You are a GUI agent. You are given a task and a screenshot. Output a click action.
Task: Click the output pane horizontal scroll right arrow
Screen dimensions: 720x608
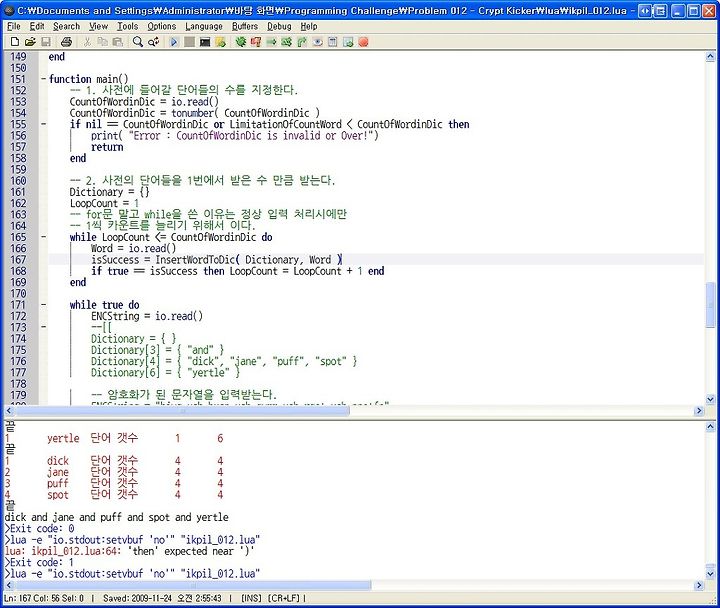coord(699,585)
